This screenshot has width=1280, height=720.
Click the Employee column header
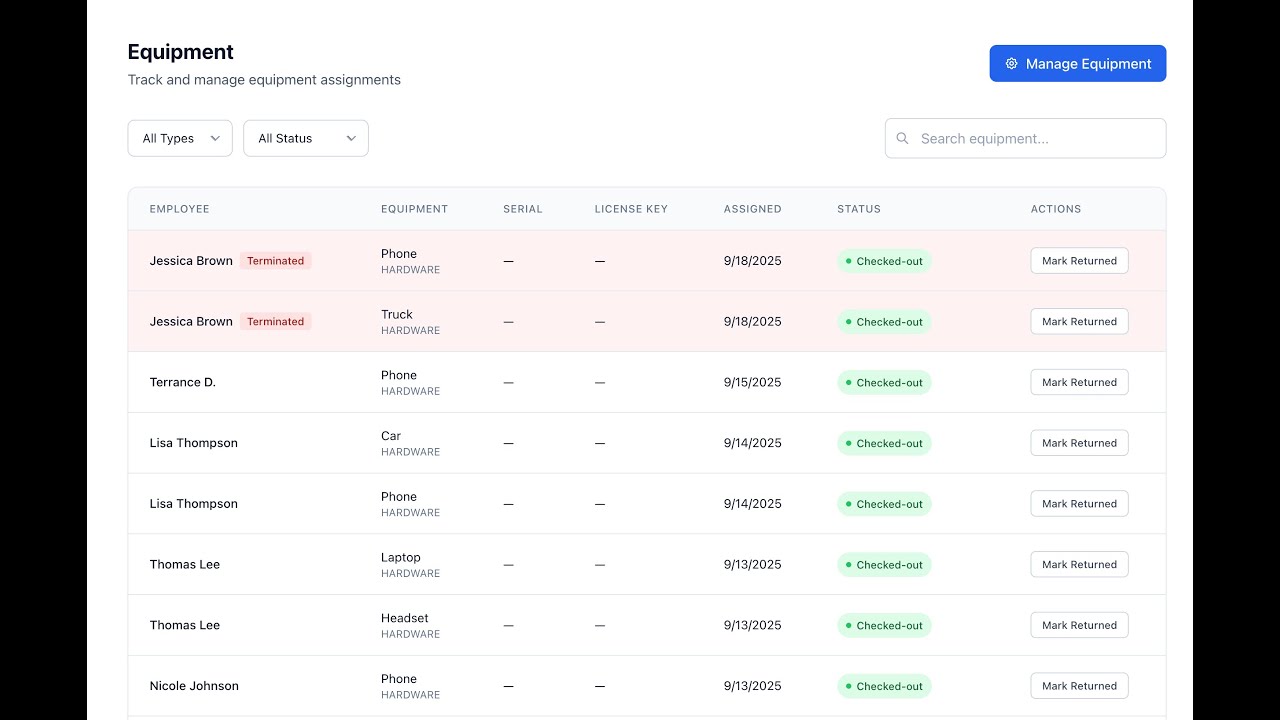[179, 209]
